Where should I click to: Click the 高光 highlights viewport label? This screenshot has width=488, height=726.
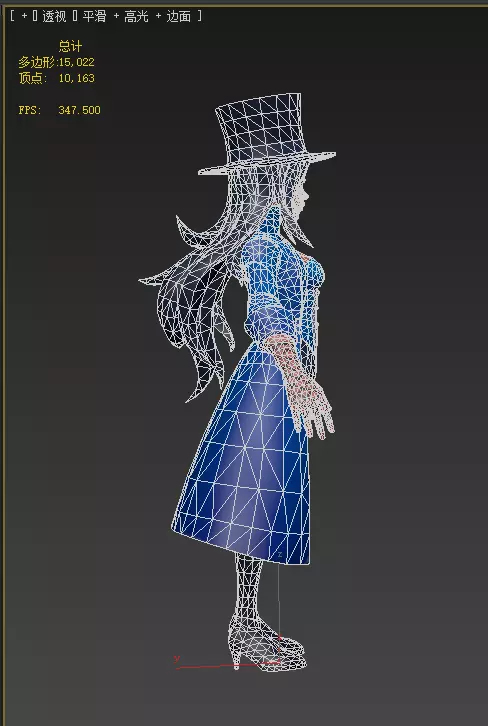click(x=136, y=16)
